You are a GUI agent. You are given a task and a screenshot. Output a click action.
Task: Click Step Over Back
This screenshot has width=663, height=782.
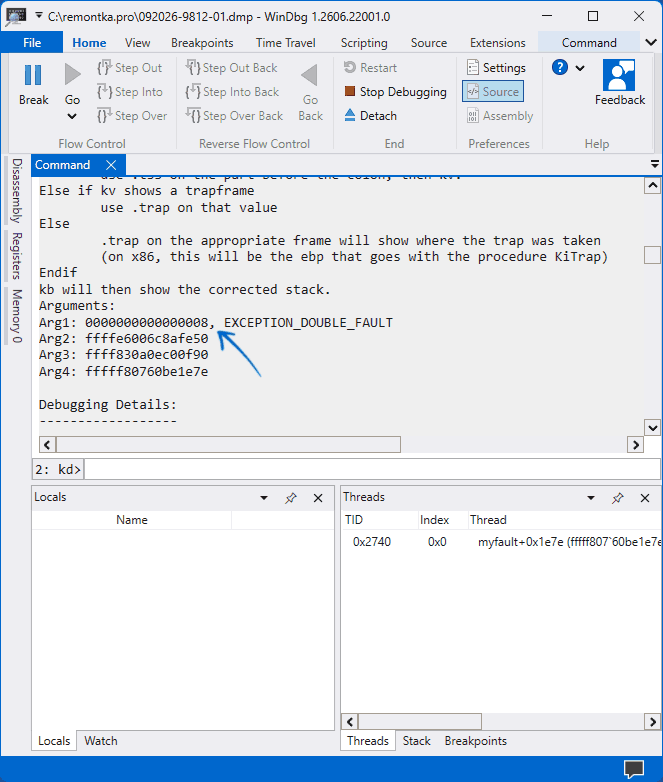click(234, 116)
